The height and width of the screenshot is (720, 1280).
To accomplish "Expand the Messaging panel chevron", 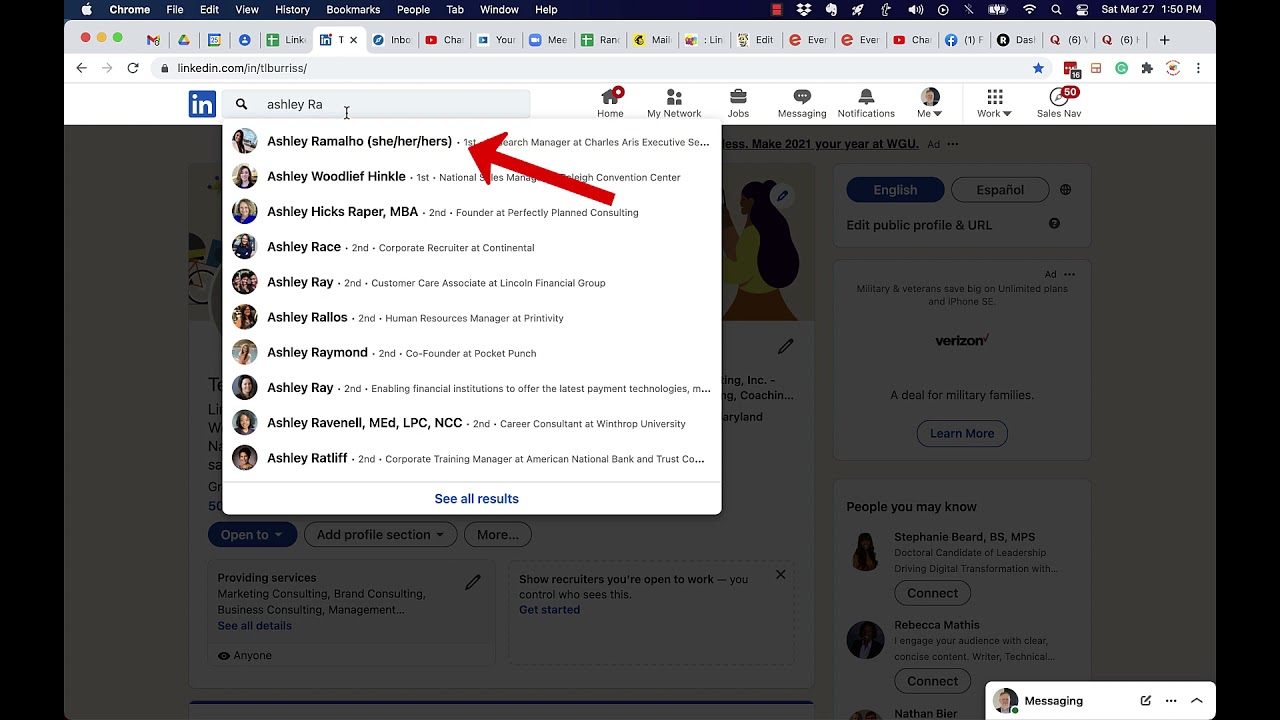I will (1197, 701).
